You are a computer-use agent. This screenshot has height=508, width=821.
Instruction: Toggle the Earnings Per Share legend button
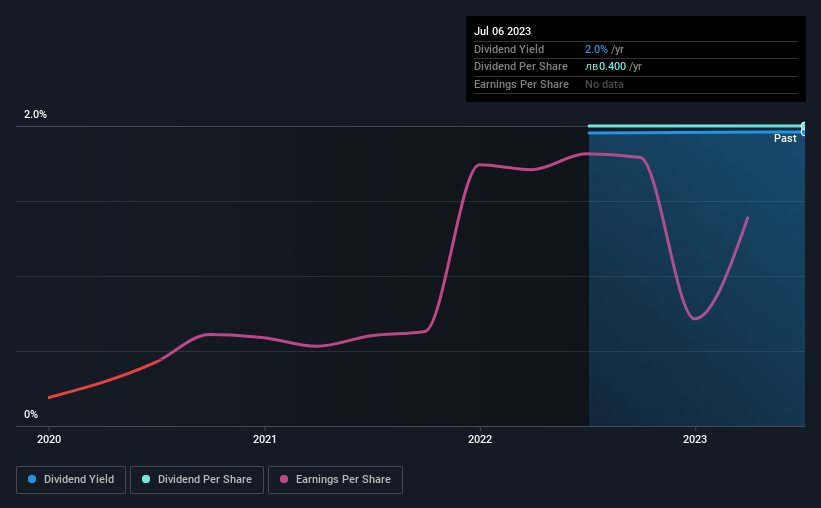pos(335,480)
